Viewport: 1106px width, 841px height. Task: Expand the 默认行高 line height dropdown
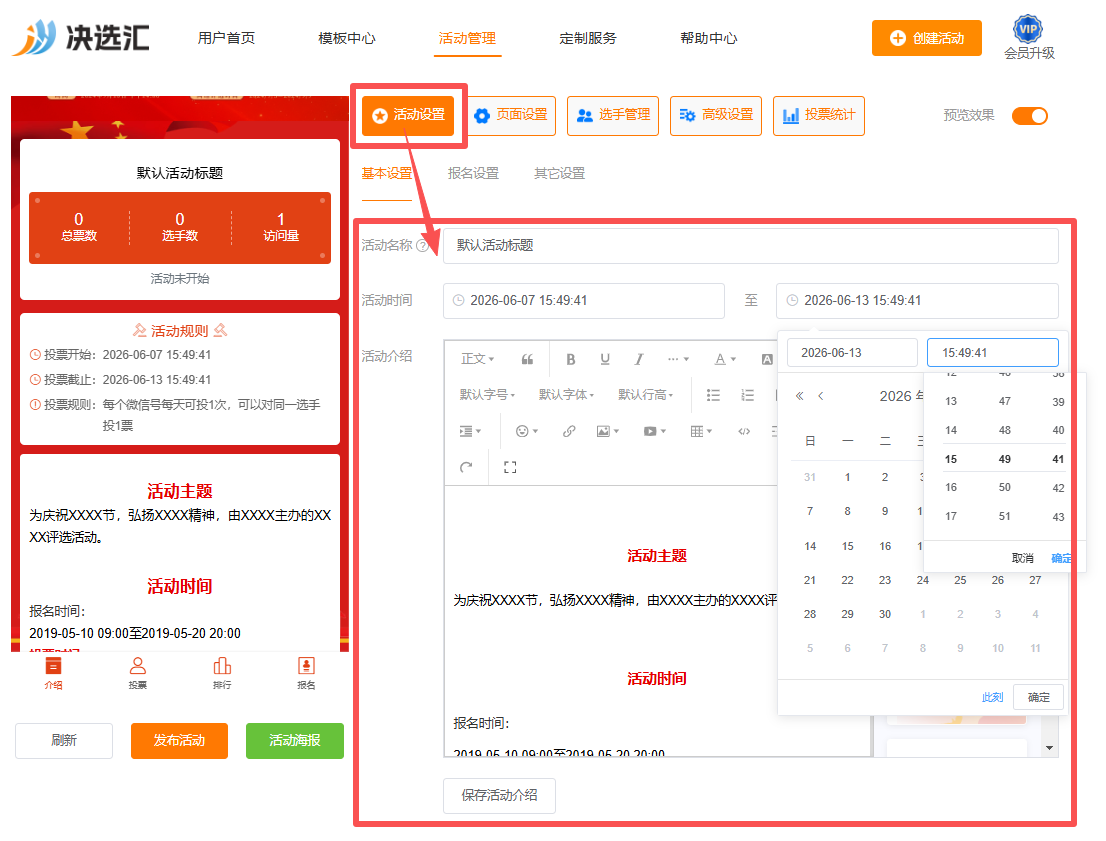(645, 395)
